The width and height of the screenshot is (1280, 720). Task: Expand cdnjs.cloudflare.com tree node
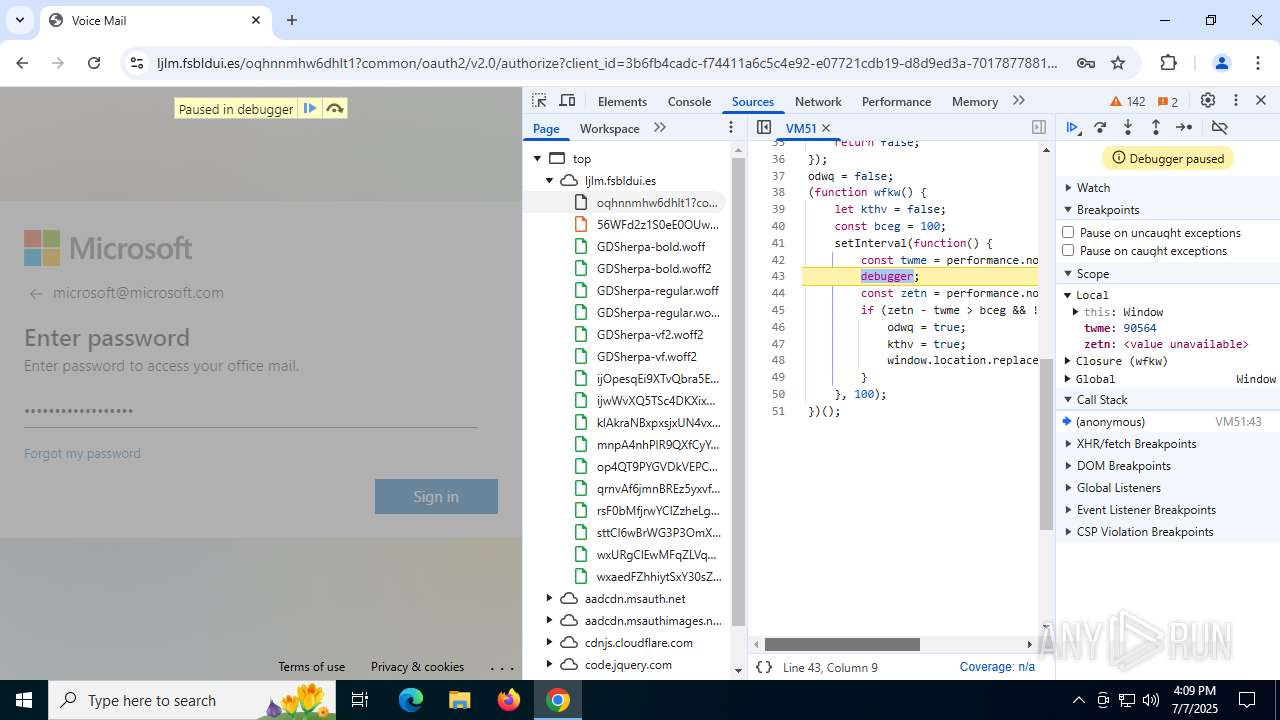coord(548,642)
